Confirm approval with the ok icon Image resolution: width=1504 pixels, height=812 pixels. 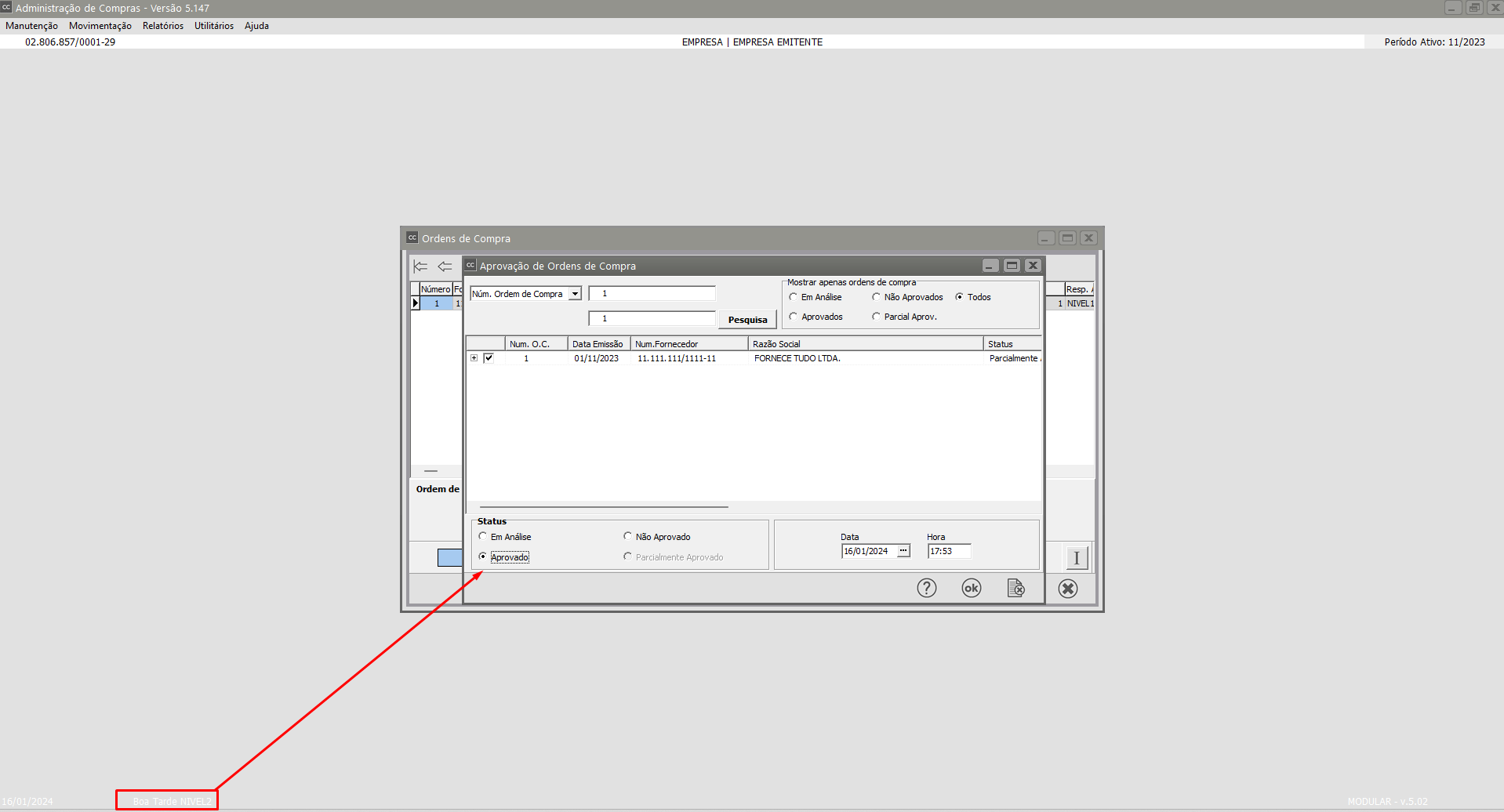click(x=971, y=588)
